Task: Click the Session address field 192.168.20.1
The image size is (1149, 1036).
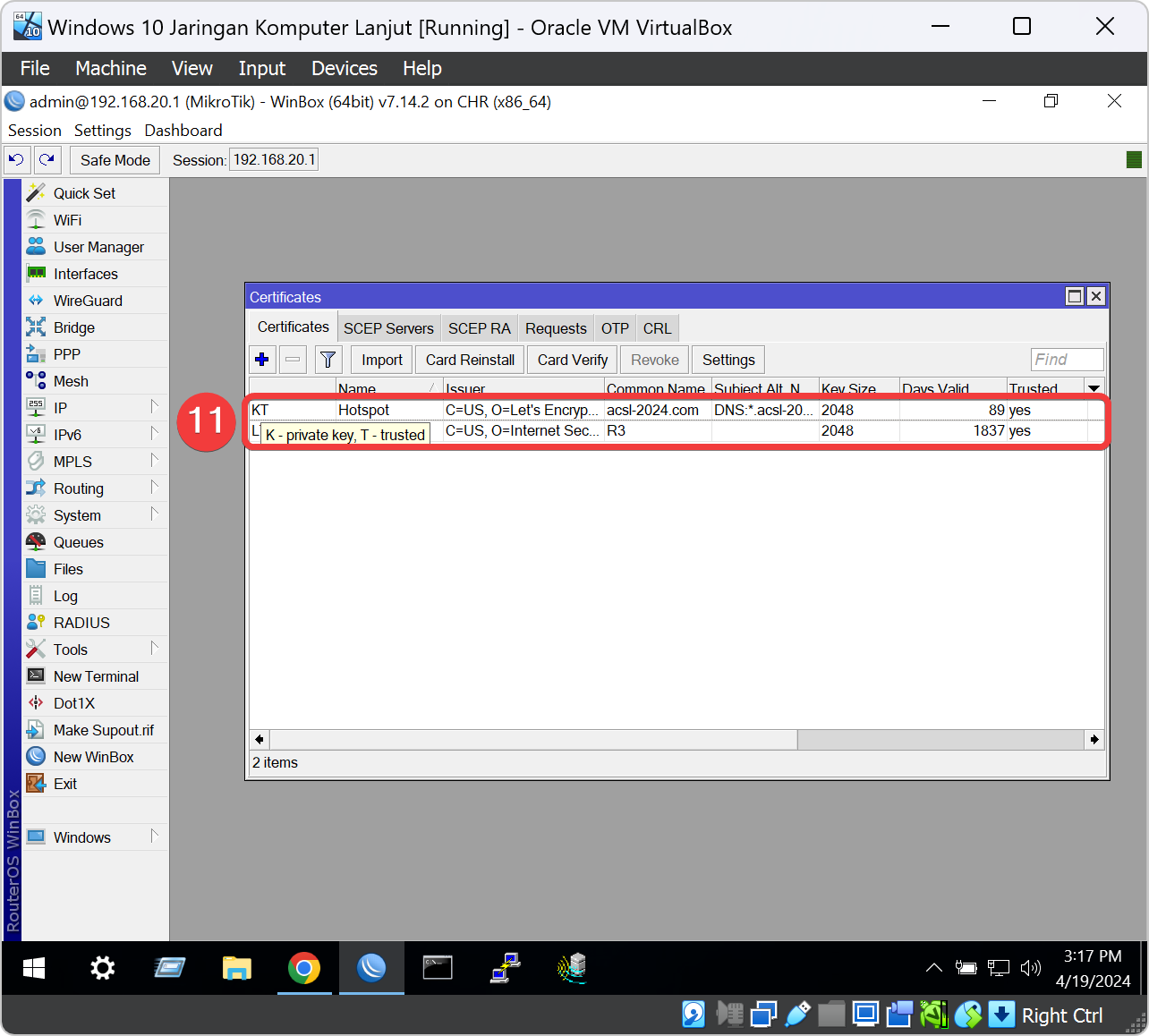Action: click(x=274, y=160)
